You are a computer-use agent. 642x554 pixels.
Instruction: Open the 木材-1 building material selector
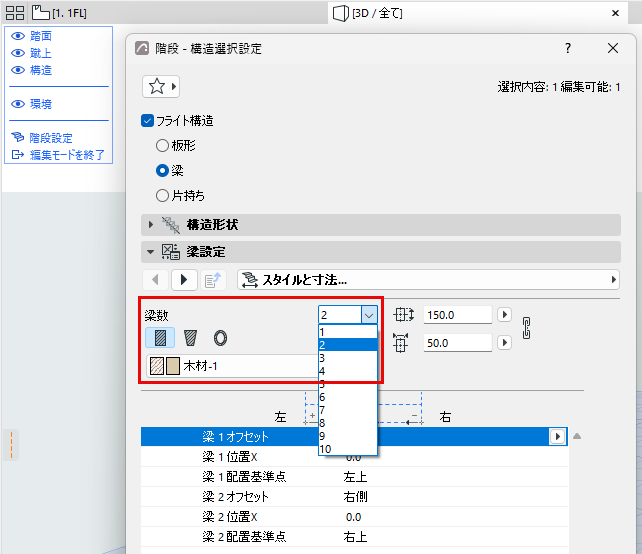point(233,366)
